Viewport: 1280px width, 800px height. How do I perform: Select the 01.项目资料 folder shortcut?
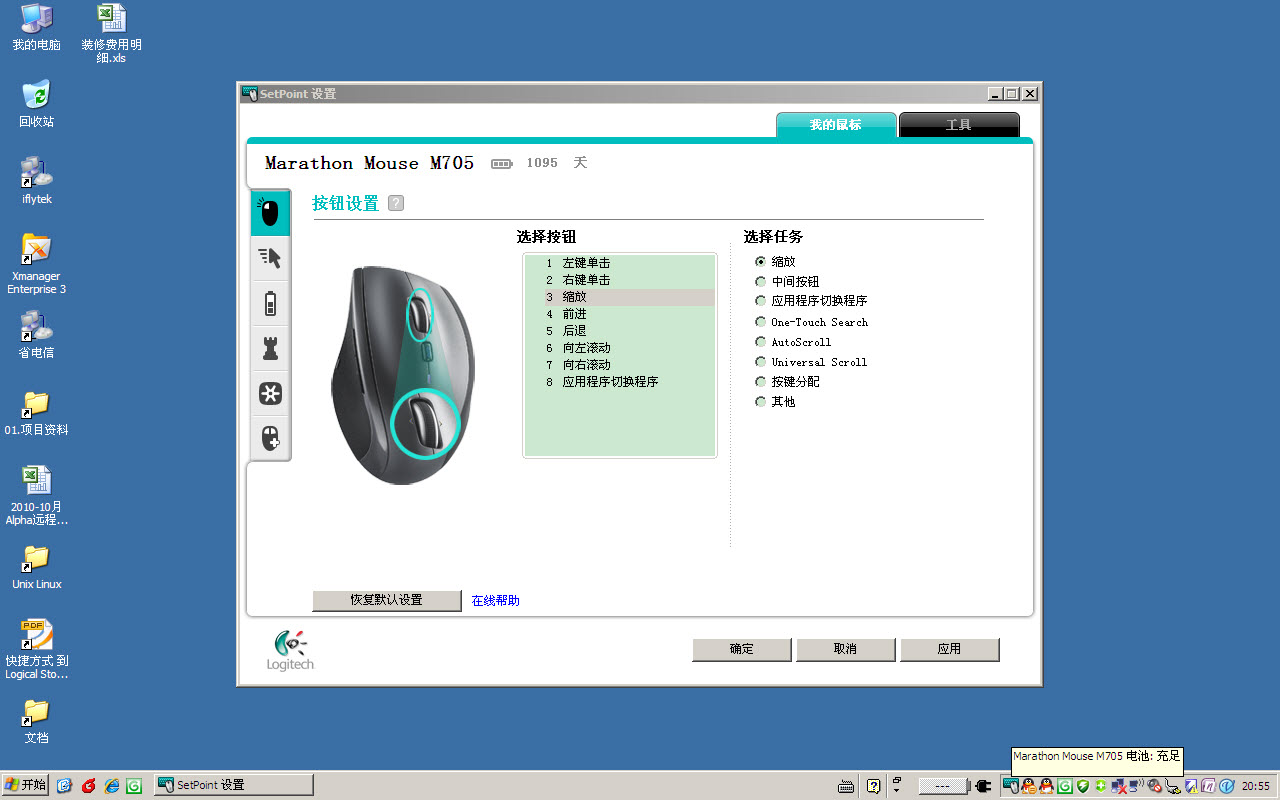pos(36,412)
